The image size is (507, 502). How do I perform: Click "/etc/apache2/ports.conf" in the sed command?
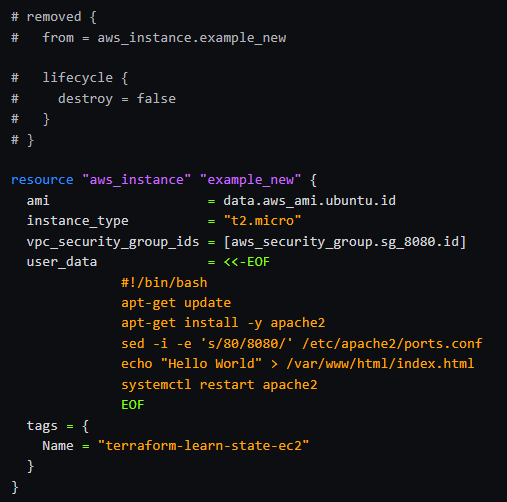point(392,344)
